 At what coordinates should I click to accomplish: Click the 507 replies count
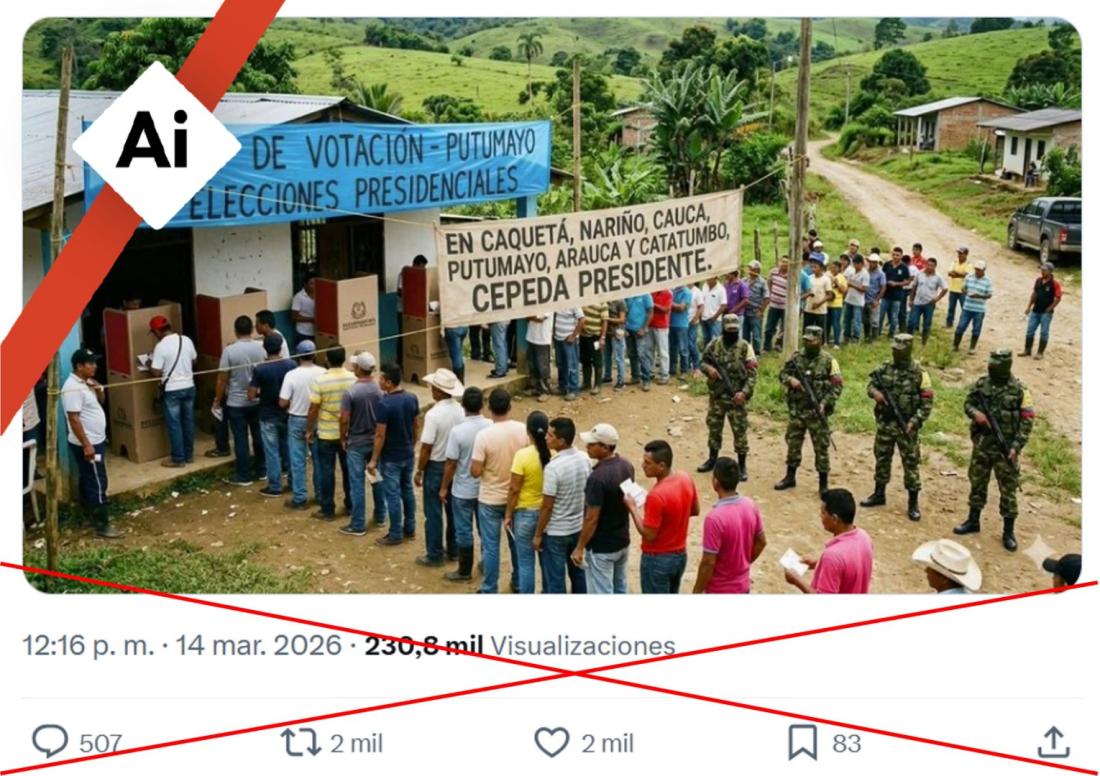[100, 744]
